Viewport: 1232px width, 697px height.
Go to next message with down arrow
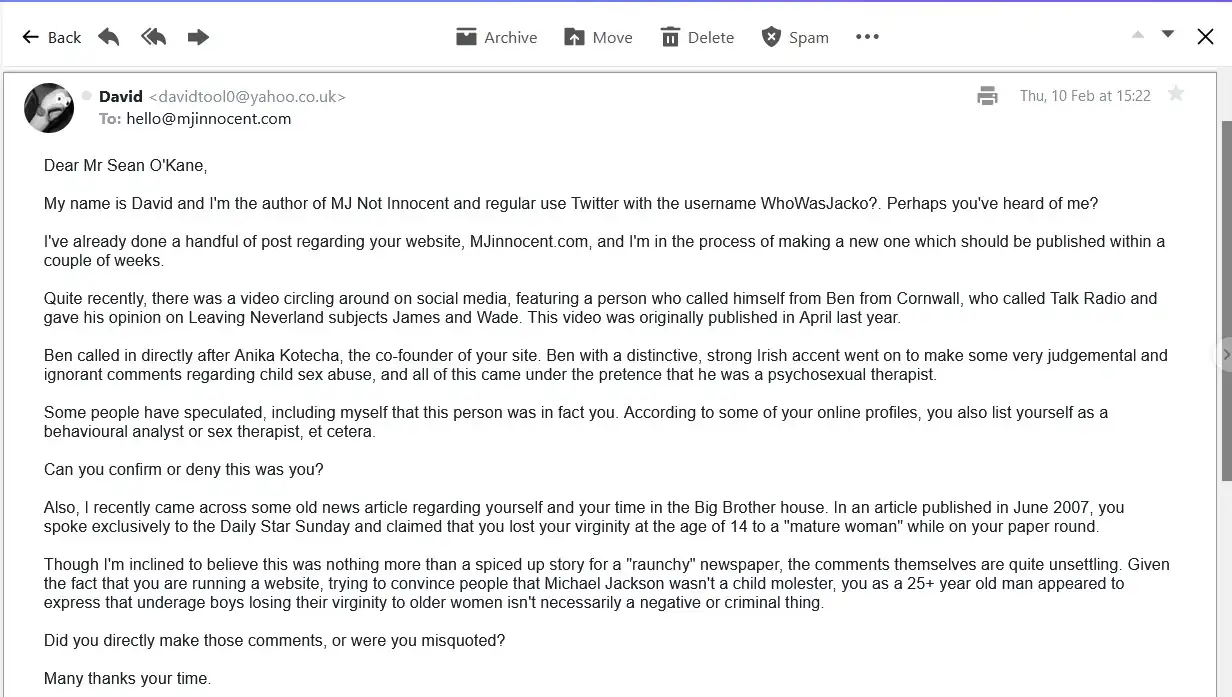(x=1167, y=35)
